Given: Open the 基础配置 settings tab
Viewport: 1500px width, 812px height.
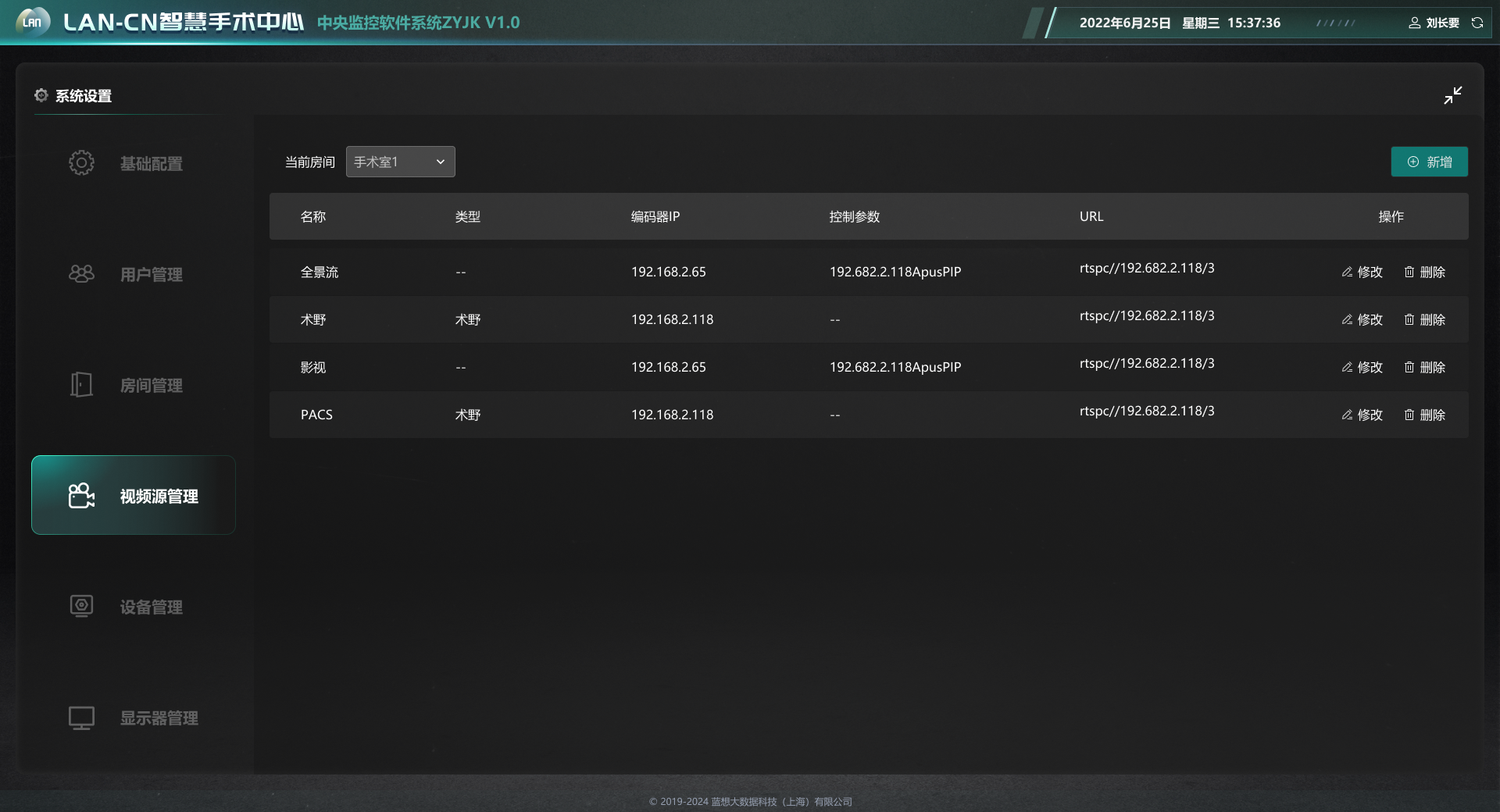Looking at the screenshot, I should click(134, 163).
